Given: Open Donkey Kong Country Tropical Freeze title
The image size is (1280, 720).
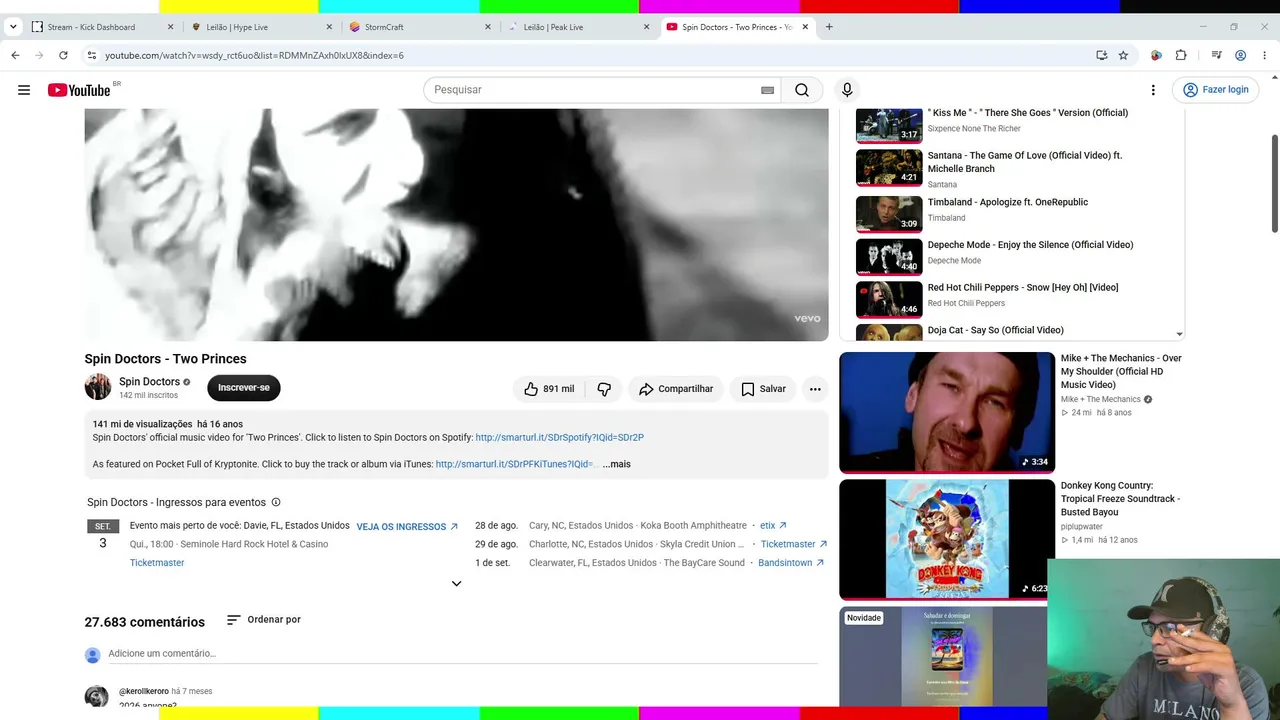Looking at the screenshot, I should pos(1120,499).
